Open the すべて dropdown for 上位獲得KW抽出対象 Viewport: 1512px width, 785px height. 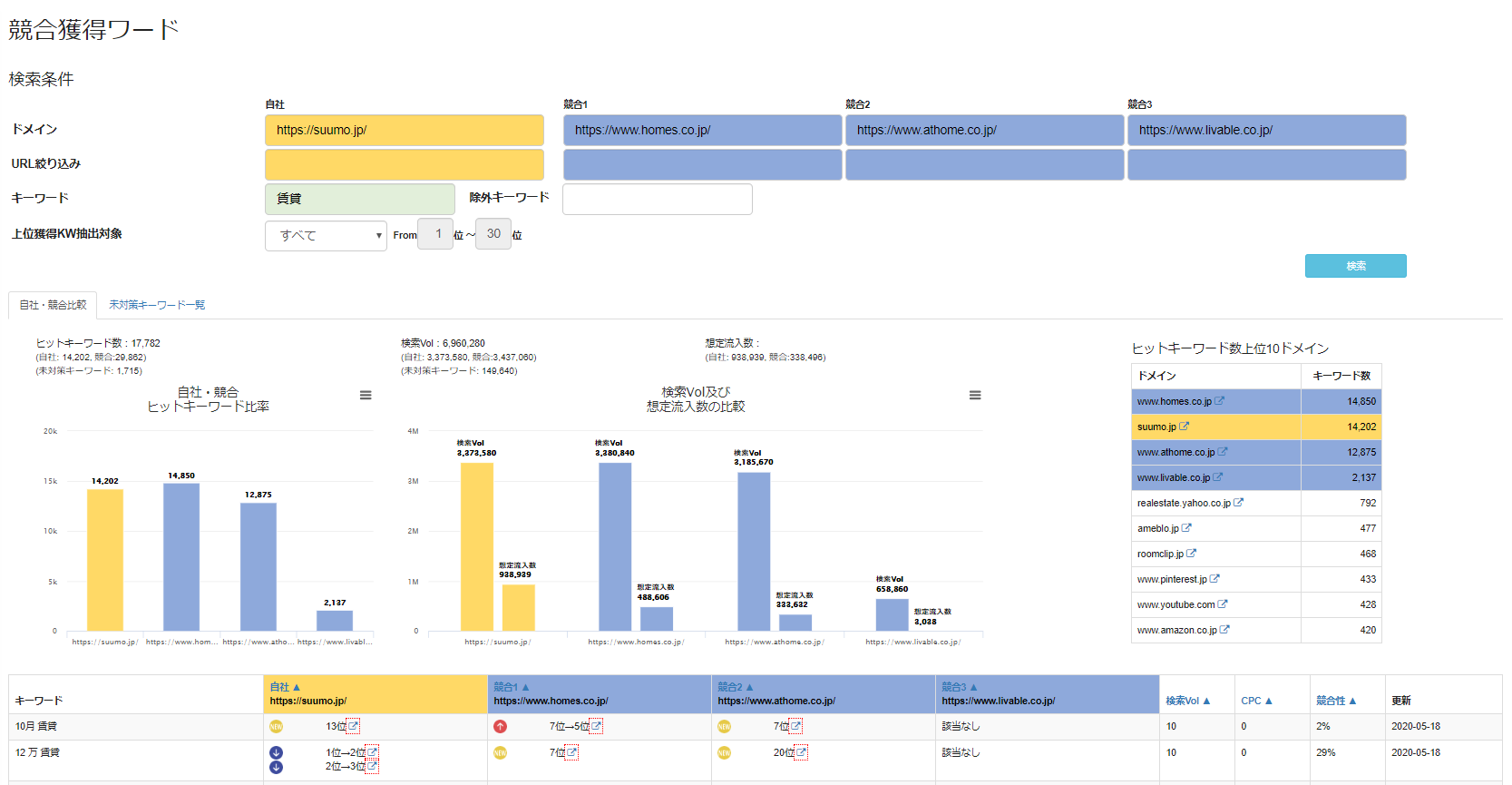326,235
